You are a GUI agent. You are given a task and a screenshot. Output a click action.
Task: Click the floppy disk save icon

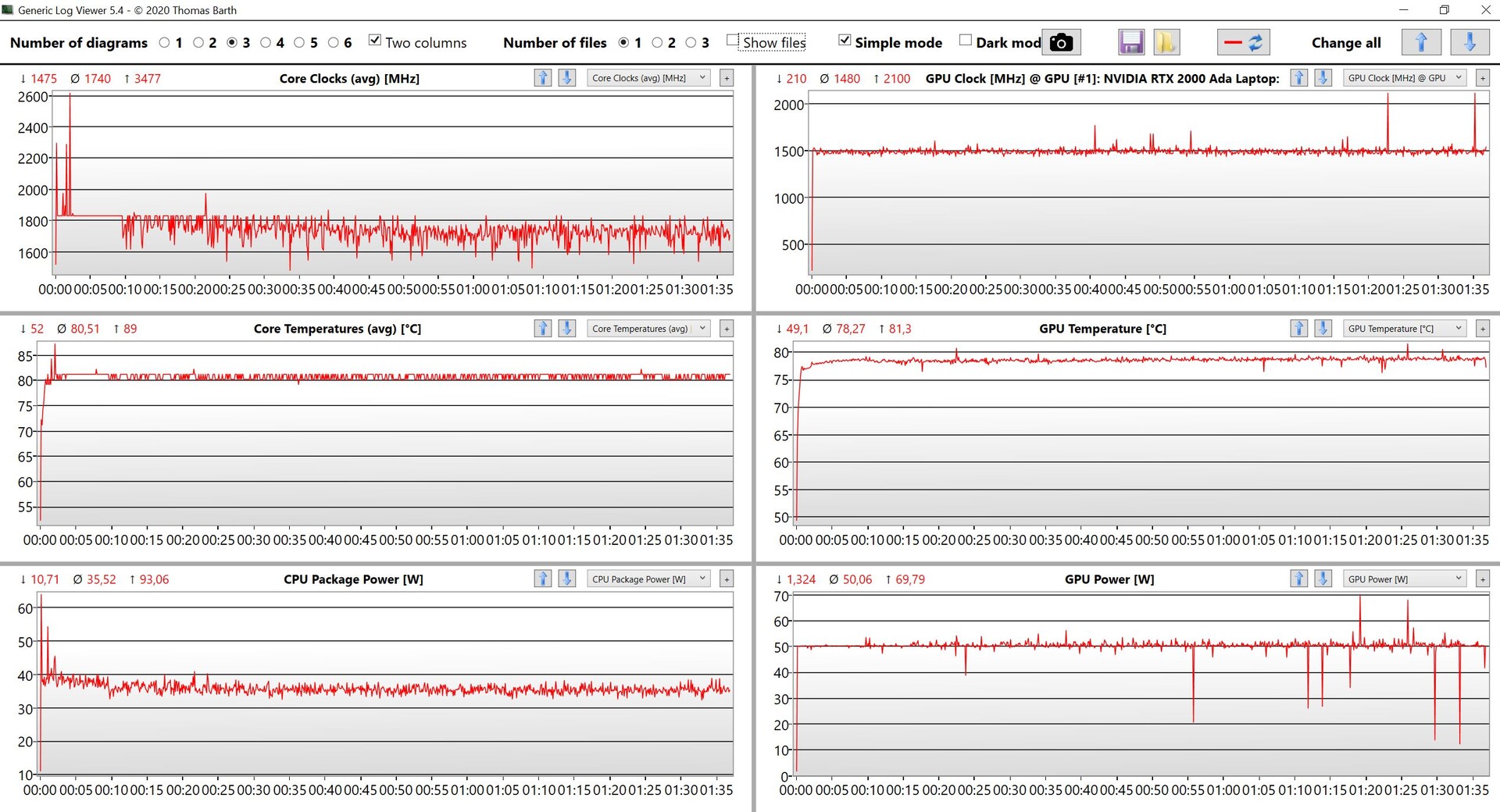click(x=1130, y=42)
